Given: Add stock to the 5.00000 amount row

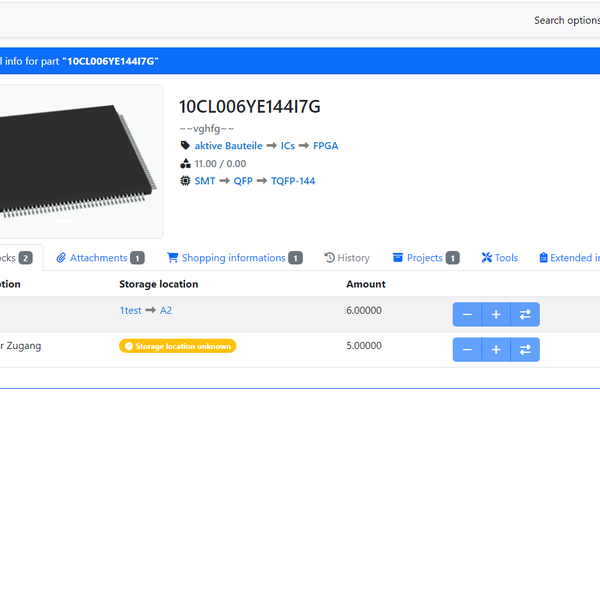Looking at the screenshot, I should [x=496, y=350].
